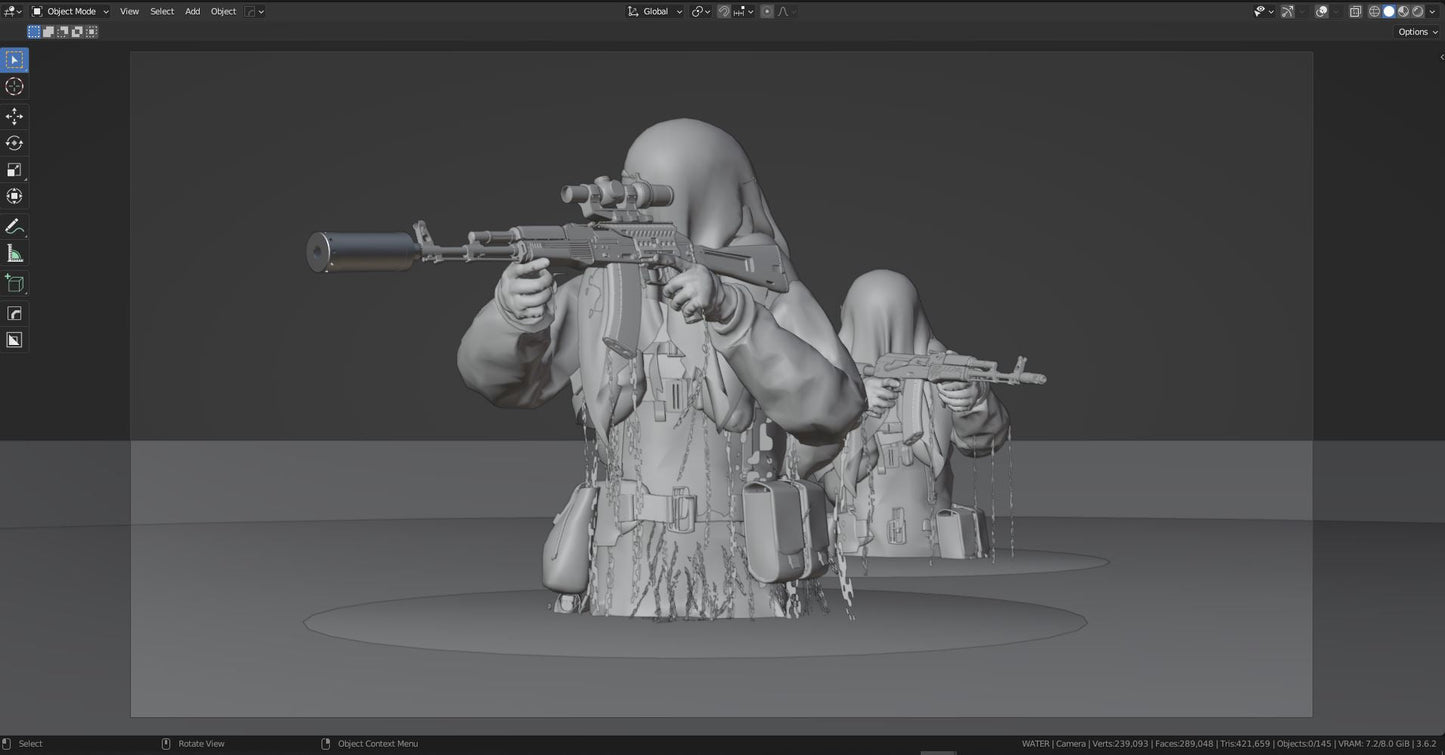Toggle snapping with the magnet icon
1445x755 pixels.
724,11
